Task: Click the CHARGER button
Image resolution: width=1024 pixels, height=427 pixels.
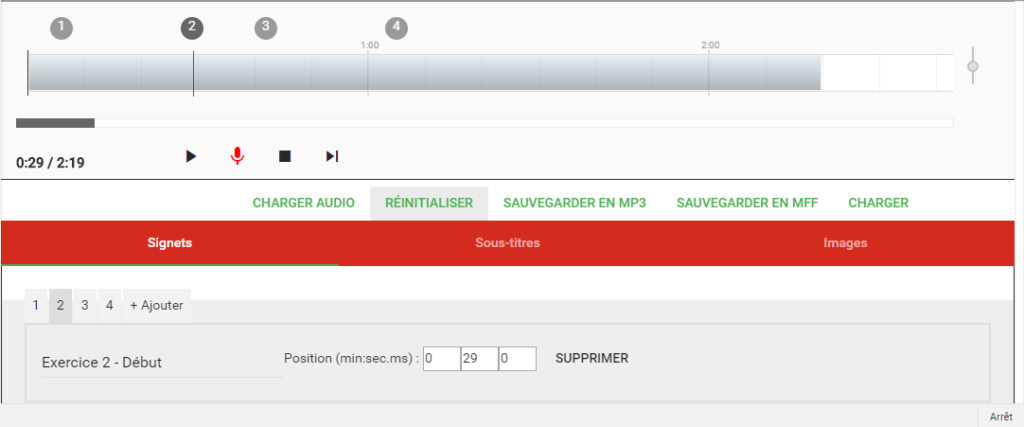Action: (878, 203)
